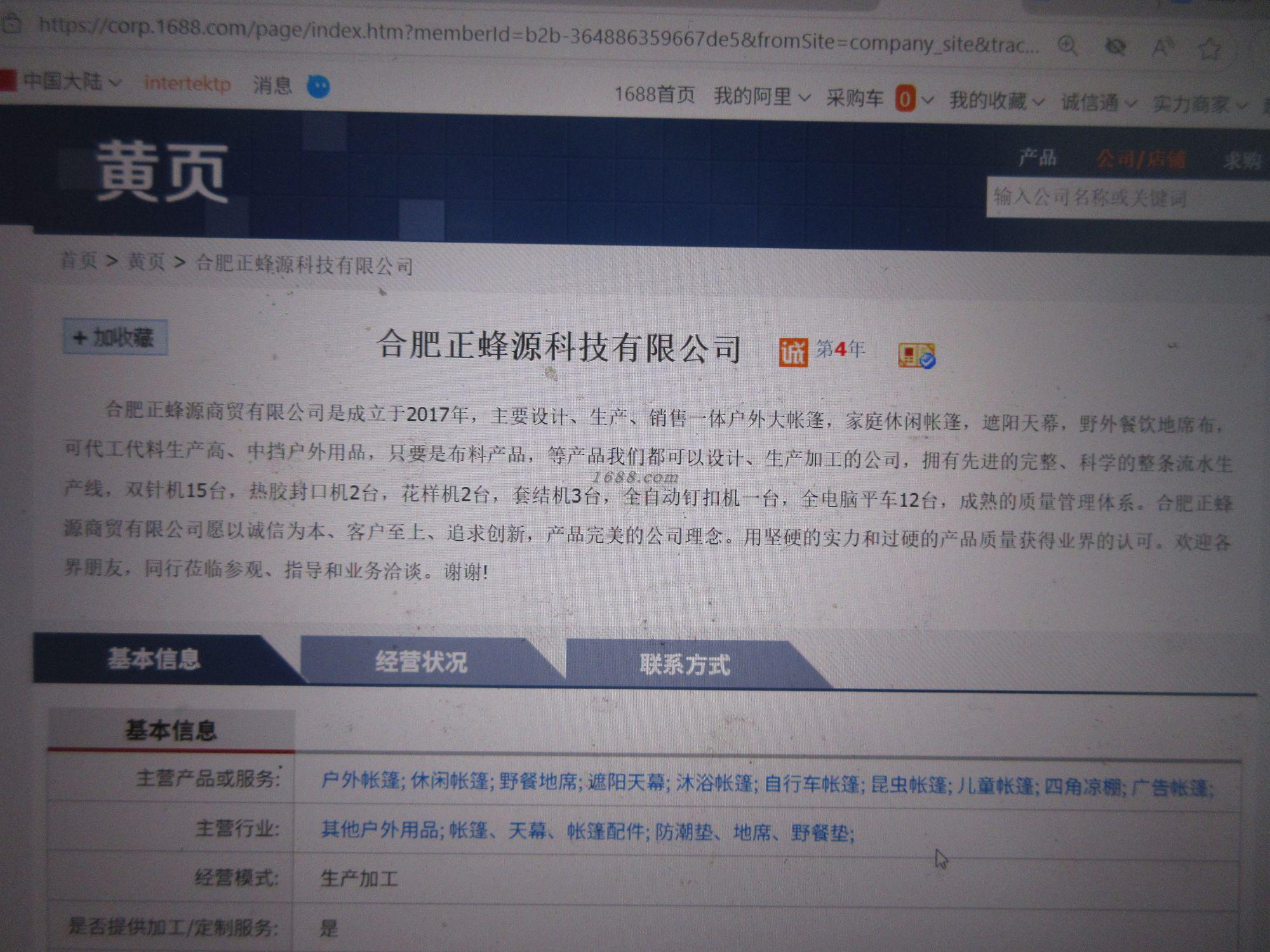Open the blue messages chat icon
1270x952 pixels.
318,86
